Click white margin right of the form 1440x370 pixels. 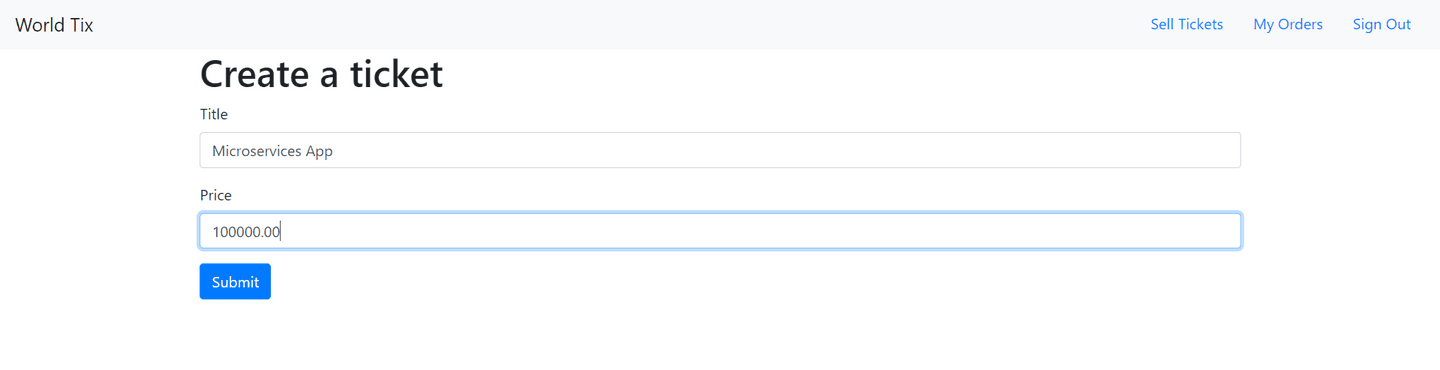point(1340,200)
